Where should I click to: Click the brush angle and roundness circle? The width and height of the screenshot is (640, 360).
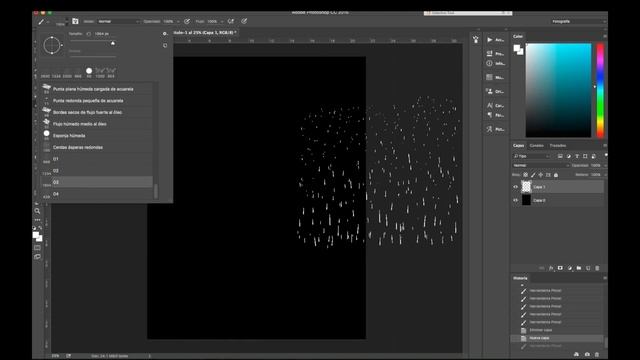pos(52,45)
